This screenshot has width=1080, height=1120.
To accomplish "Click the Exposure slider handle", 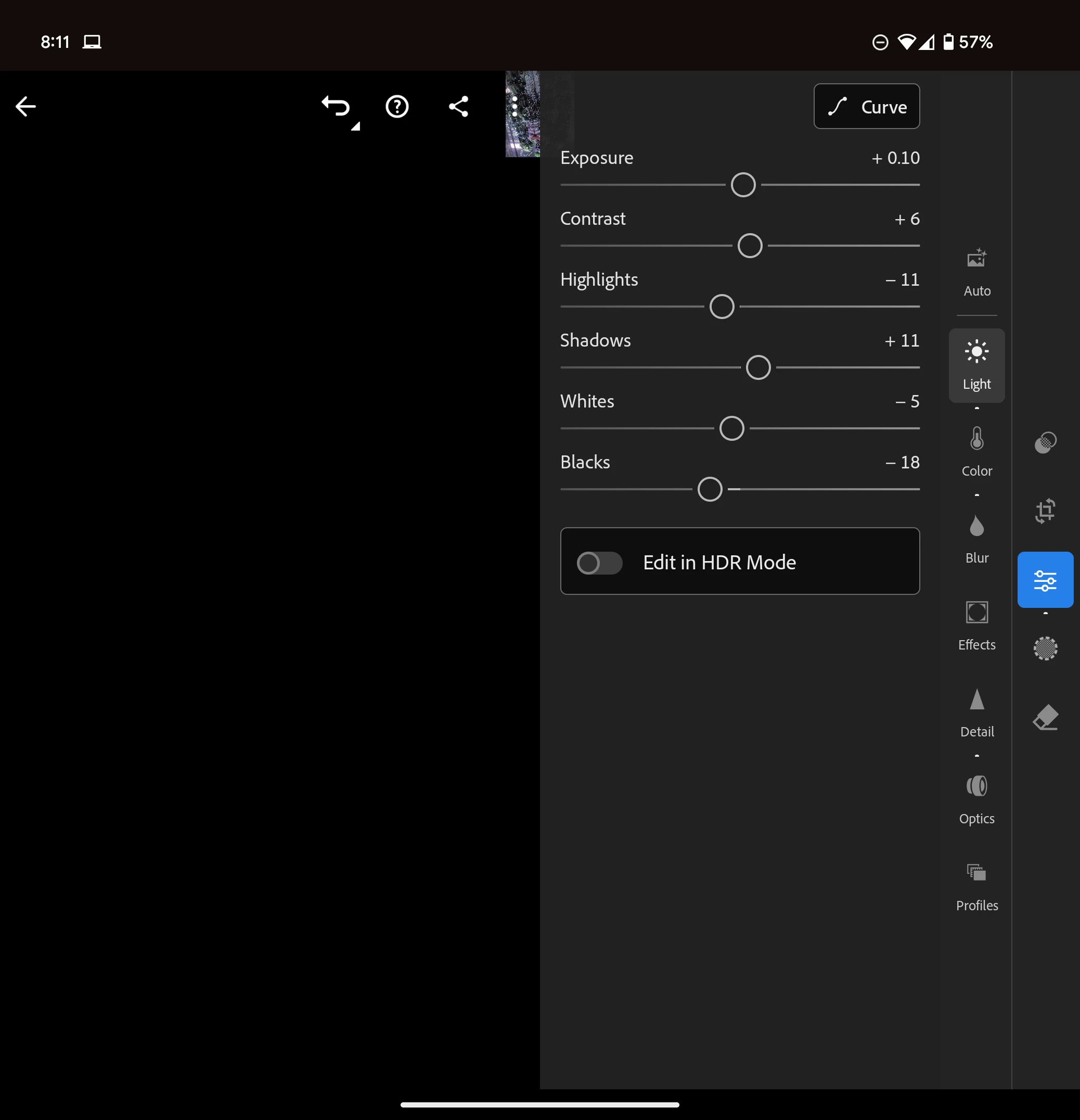I will 743,185.
